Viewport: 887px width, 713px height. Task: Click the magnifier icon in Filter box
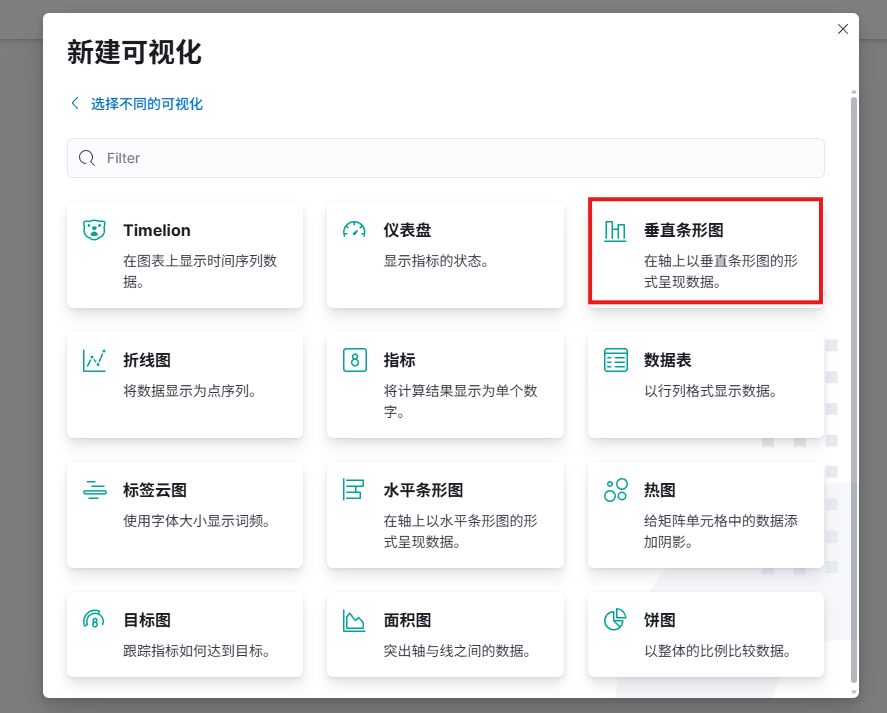(87, 158)
